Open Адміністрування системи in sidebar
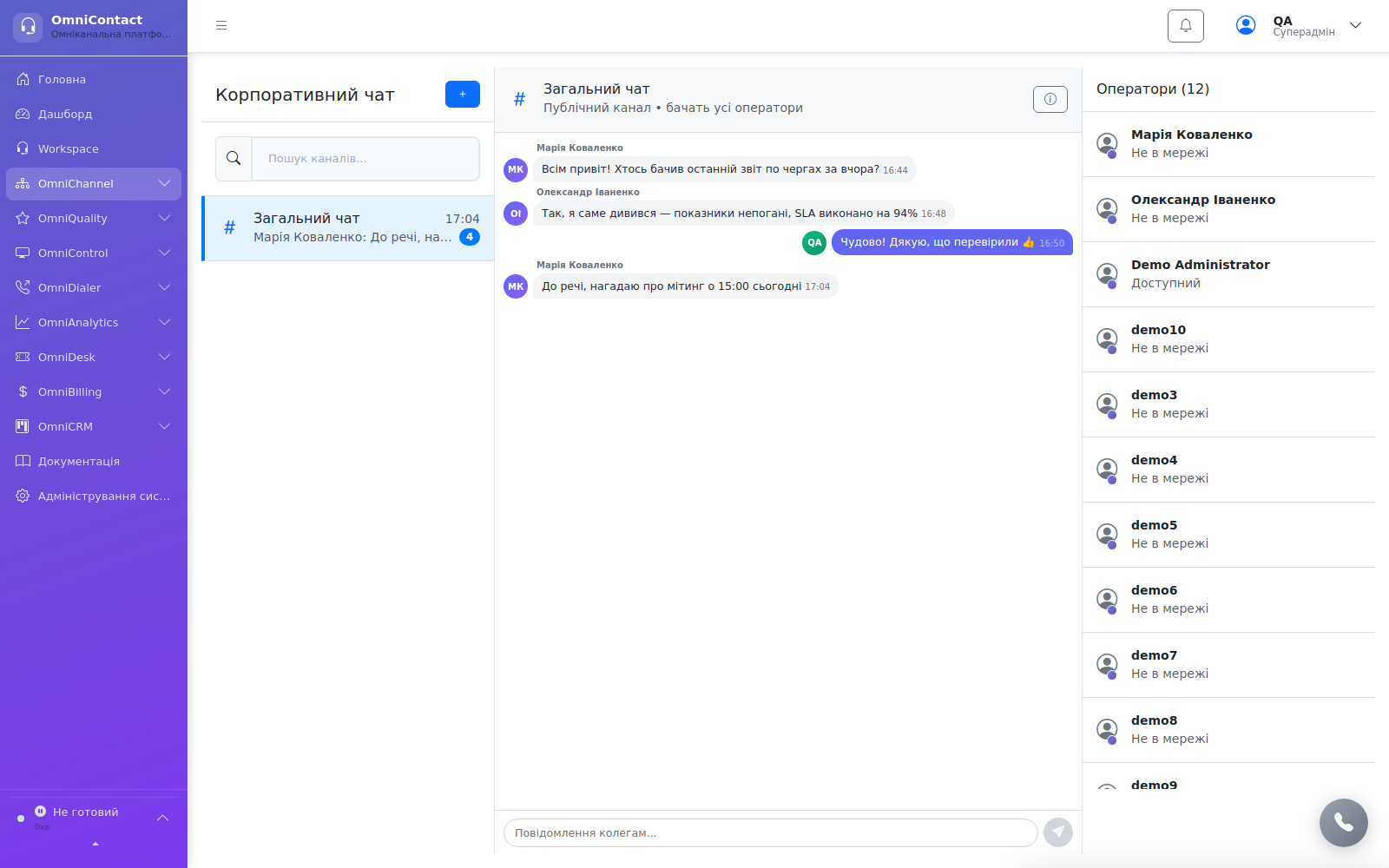This screenshot has width=1389, height=868. (x=94, y=496)
